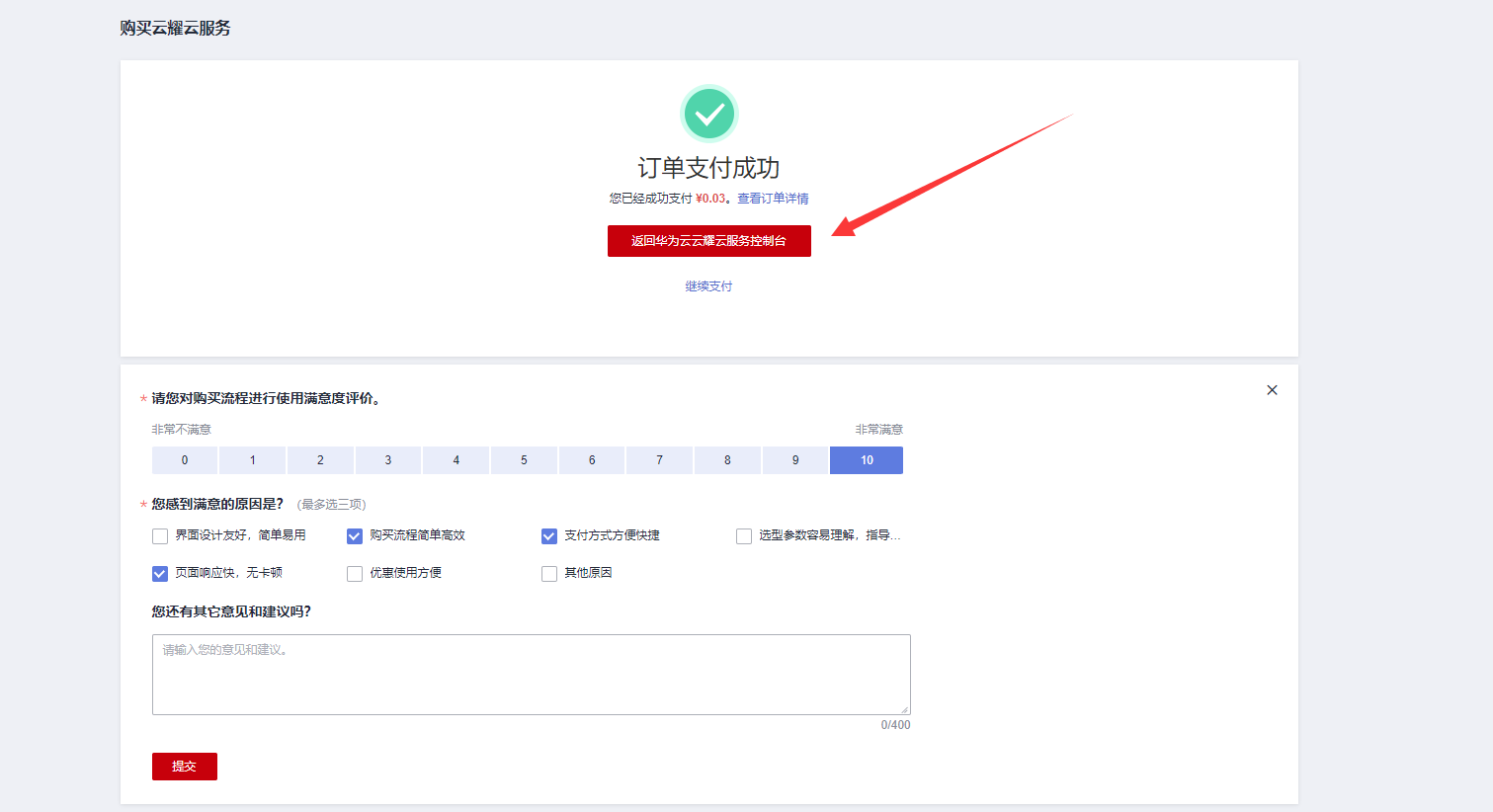Image resolution: width=1493 pixels, height=812 pixels.
Task: Check 其他原因 checkbox
Action: tap(549, 574)
